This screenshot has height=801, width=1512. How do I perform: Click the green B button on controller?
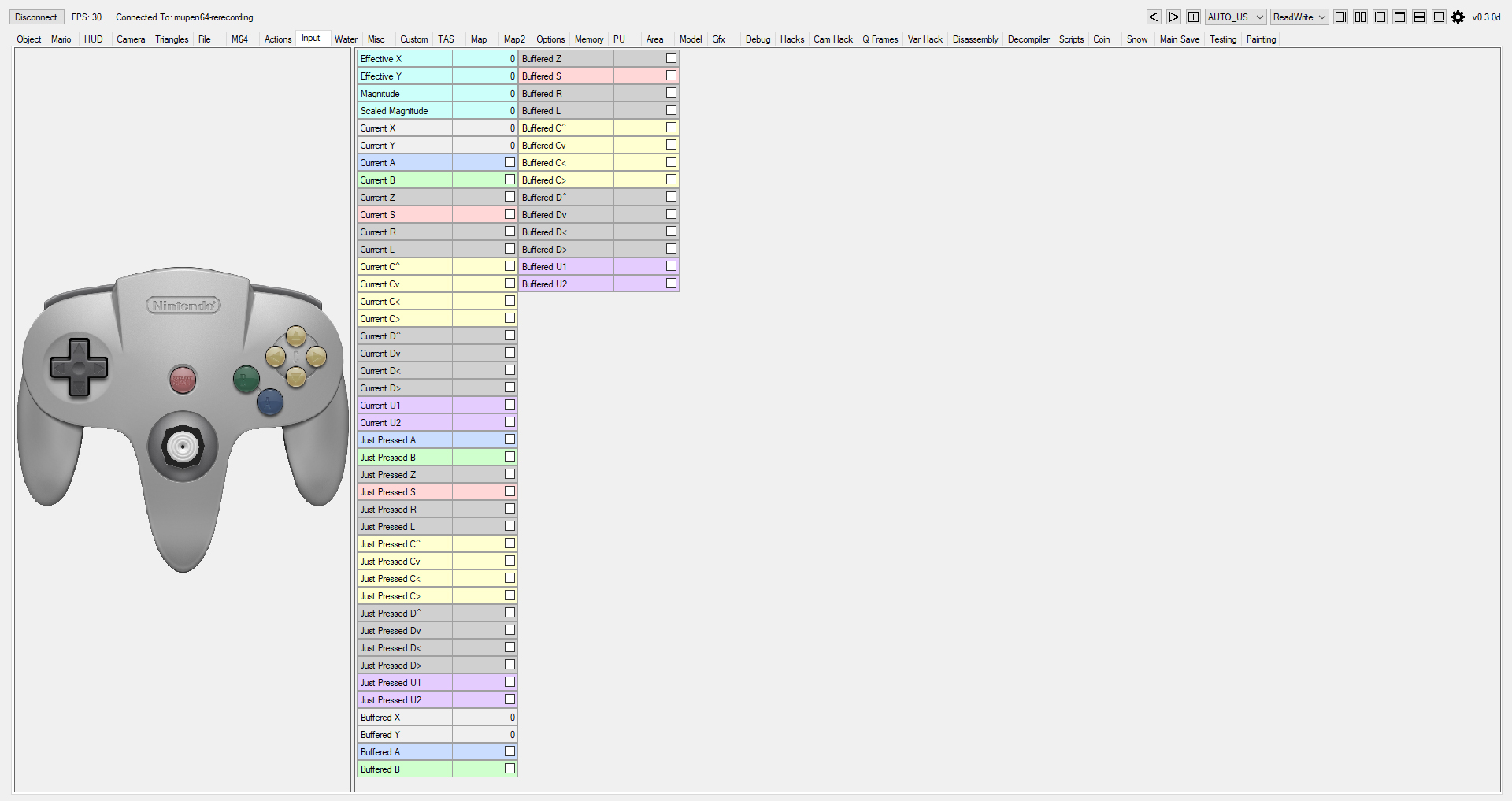pos(246,380)
